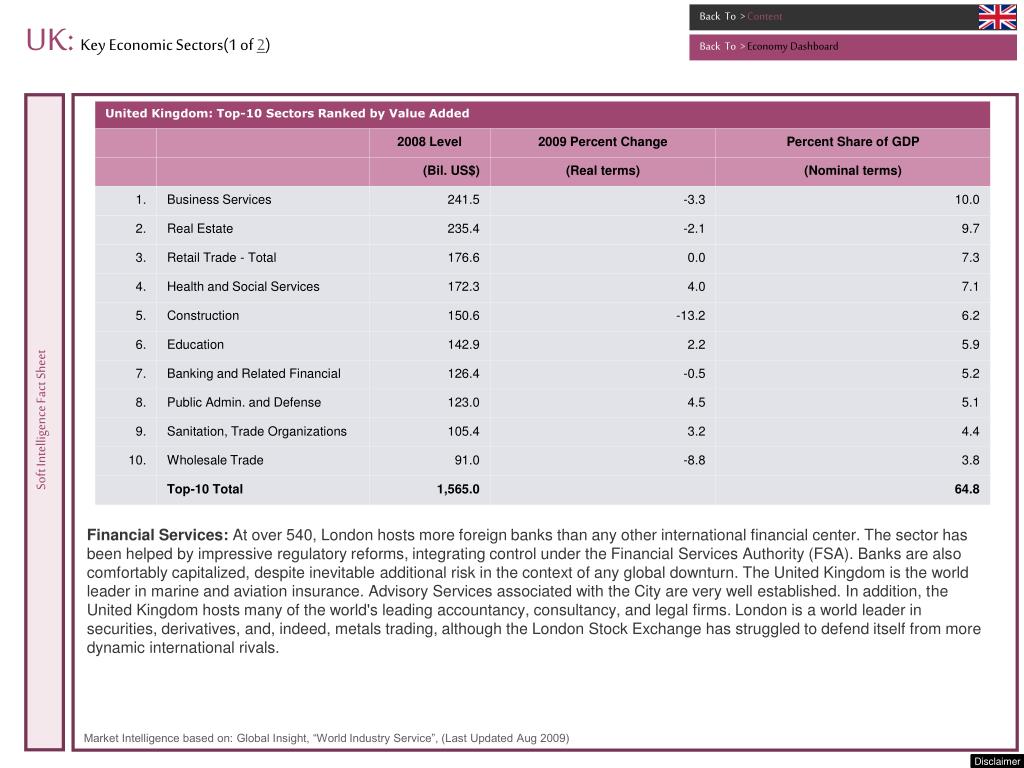Click the 5.2 GDP share value

[x=970, y=374]
